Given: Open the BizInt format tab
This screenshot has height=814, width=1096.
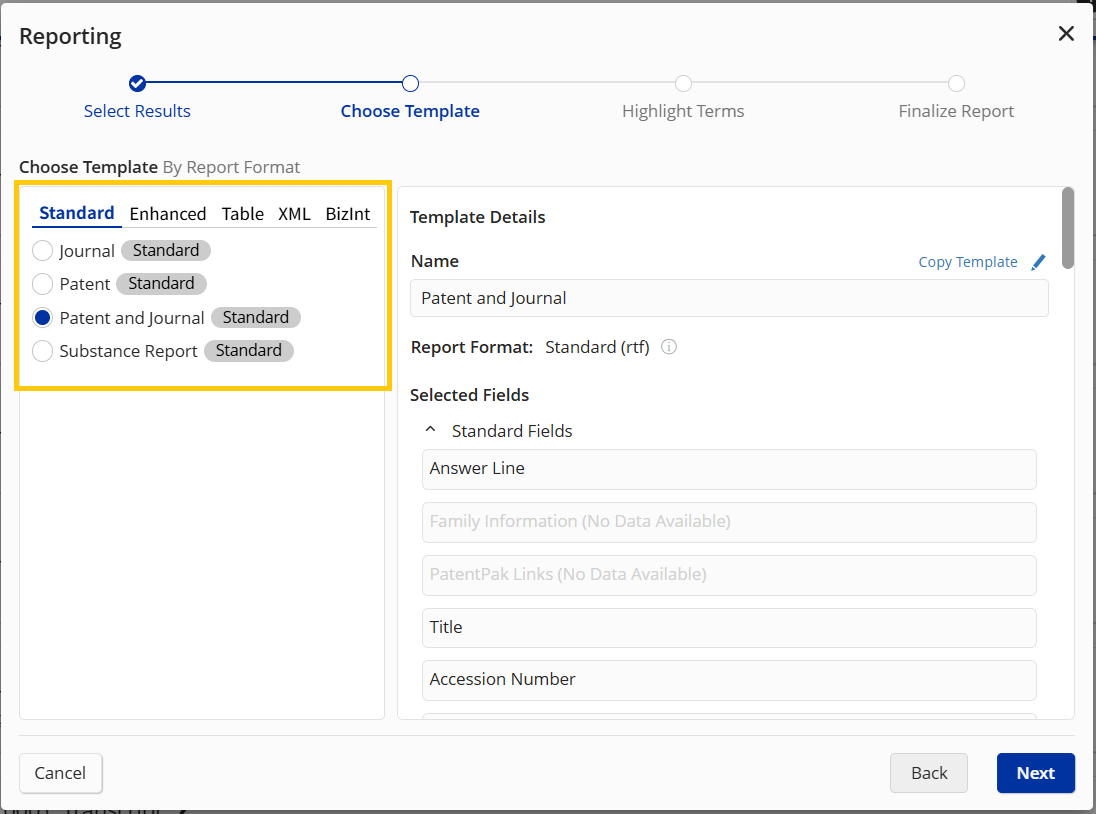Looking at the screenshot, I should click(x=348, y=214).
